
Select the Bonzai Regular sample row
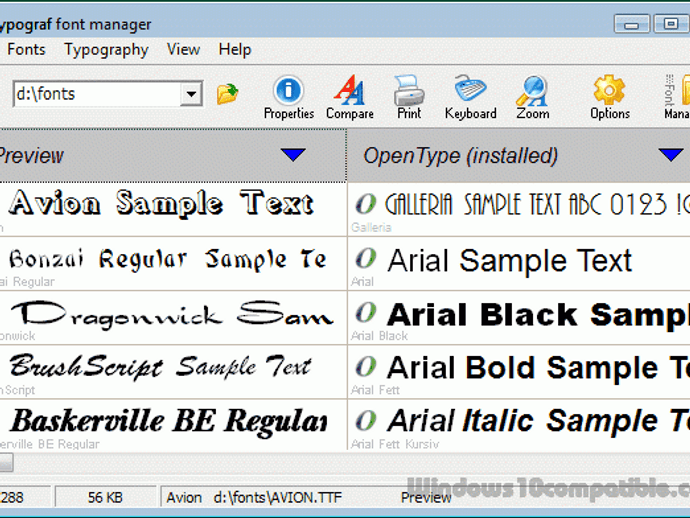173,264
